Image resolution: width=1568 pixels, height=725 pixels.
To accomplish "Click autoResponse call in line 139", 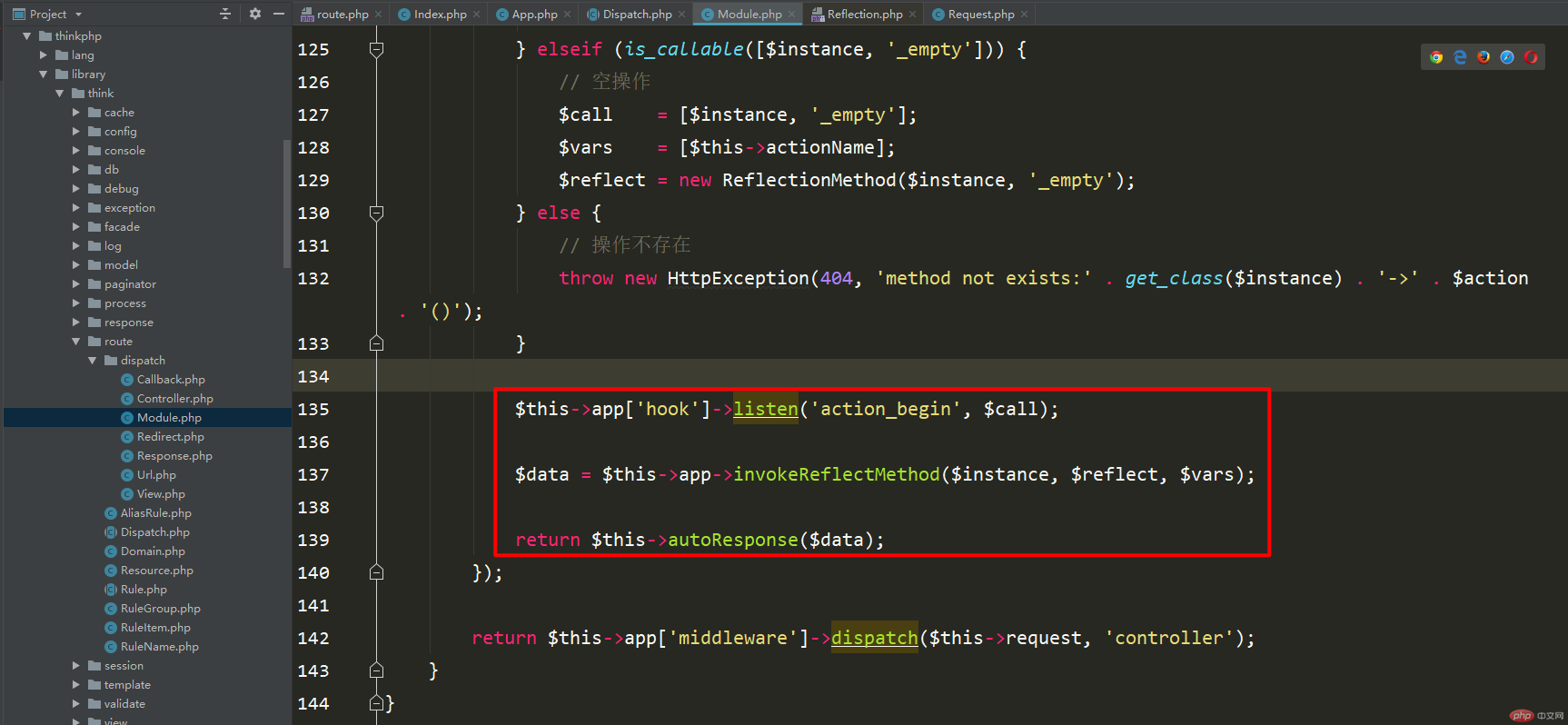I will [x=733, y=540].
